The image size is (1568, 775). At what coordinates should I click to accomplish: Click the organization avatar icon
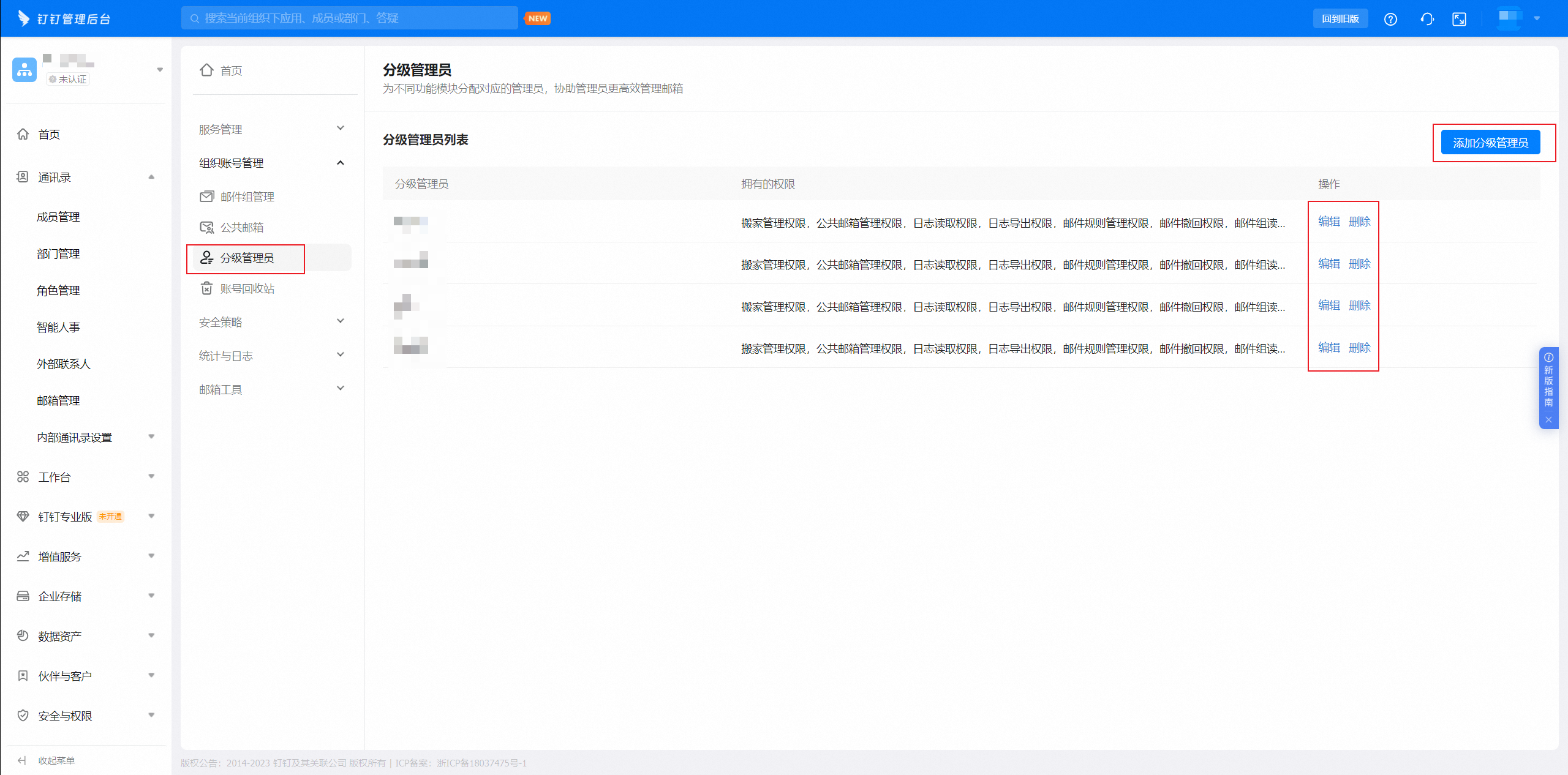[x=24, y=70]
